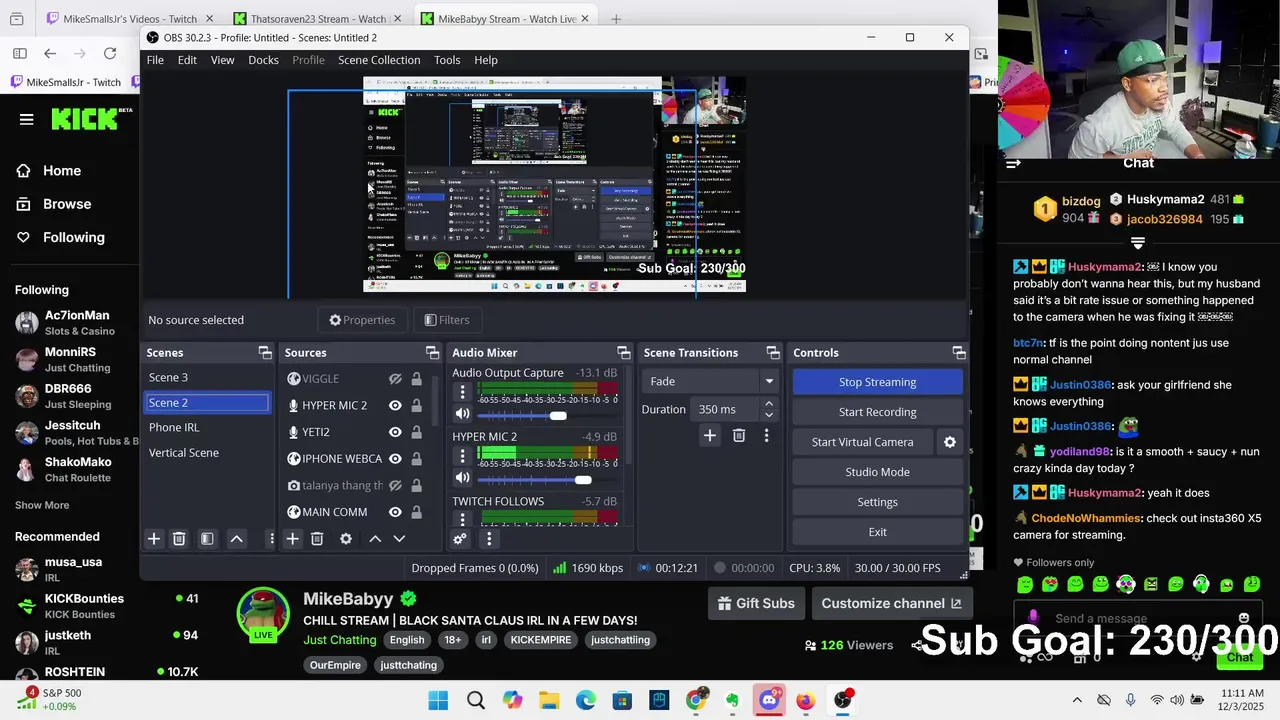The image size is (1280, 720).
Task: Mute HYPER MIC 2 speaker icon
Action: (462, 479)
